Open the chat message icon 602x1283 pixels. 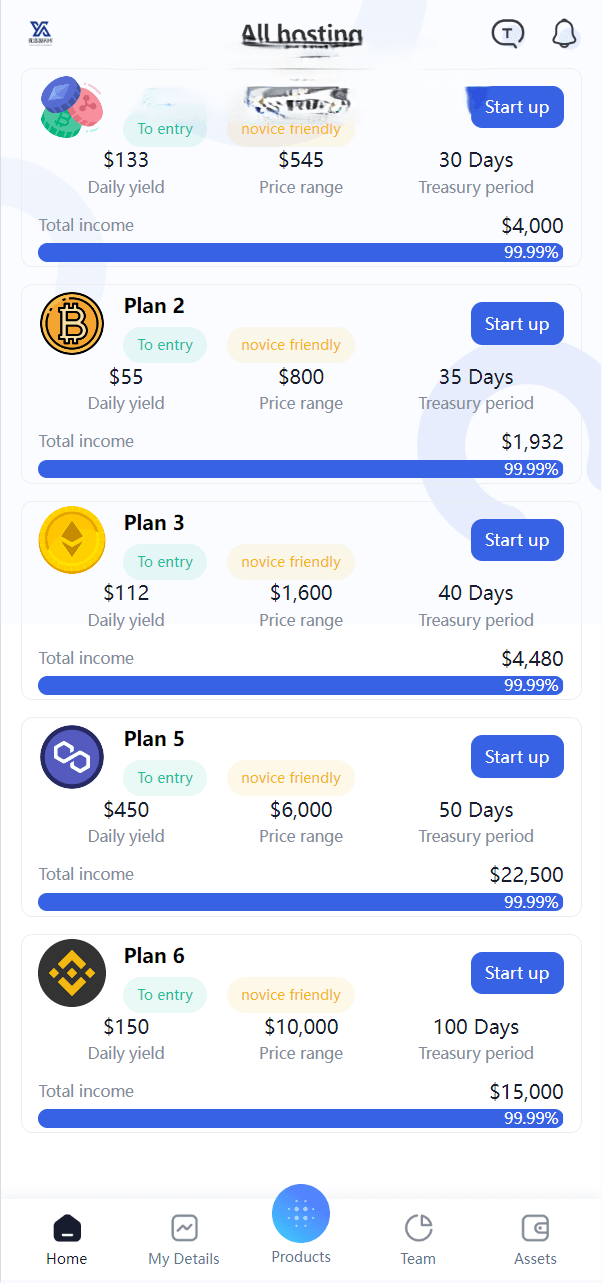[507, 34]
